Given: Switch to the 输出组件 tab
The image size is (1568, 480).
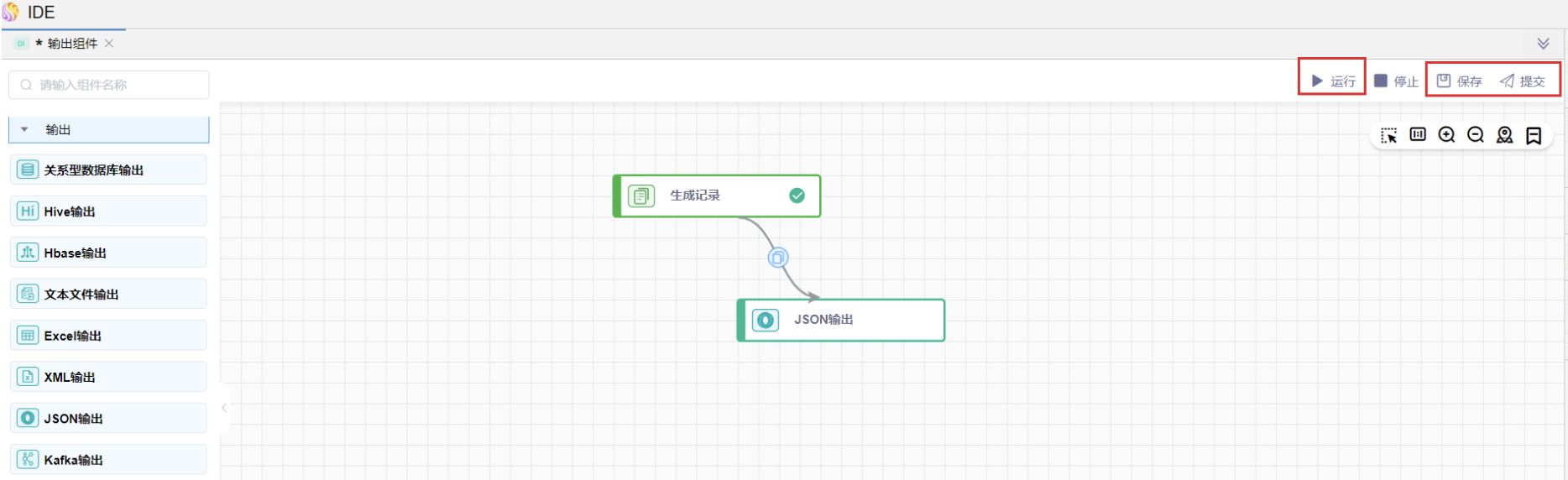Looking at the screenshot, I should pyautogui.click(x=72, y=44).
